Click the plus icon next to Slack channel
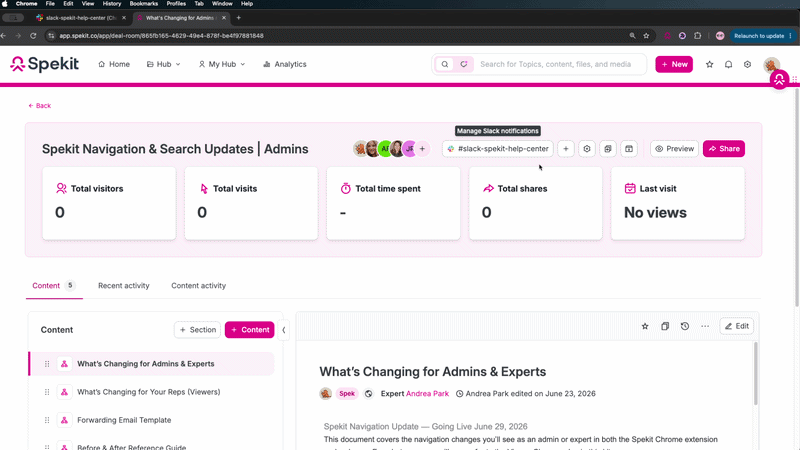Screen dimensions: 800x450 [565, 149]
